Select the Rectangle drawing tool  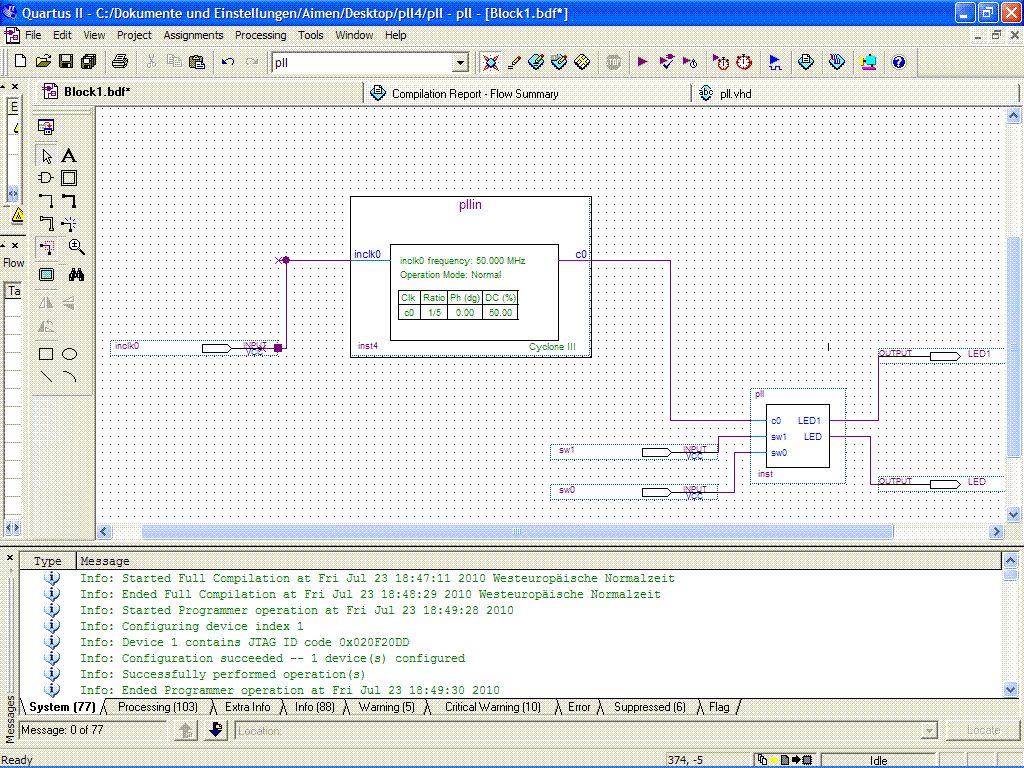tap(46, 354)
